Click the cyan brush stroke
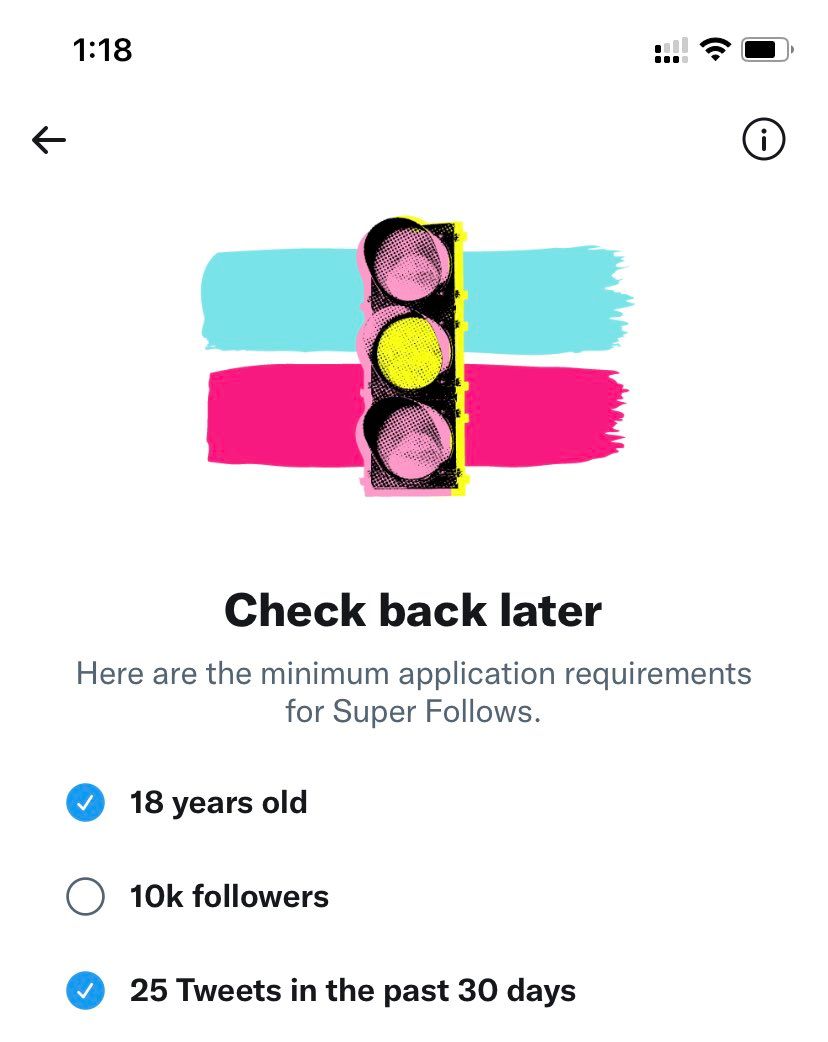Screen dimensions: 828x1042 tap(545, 298)
